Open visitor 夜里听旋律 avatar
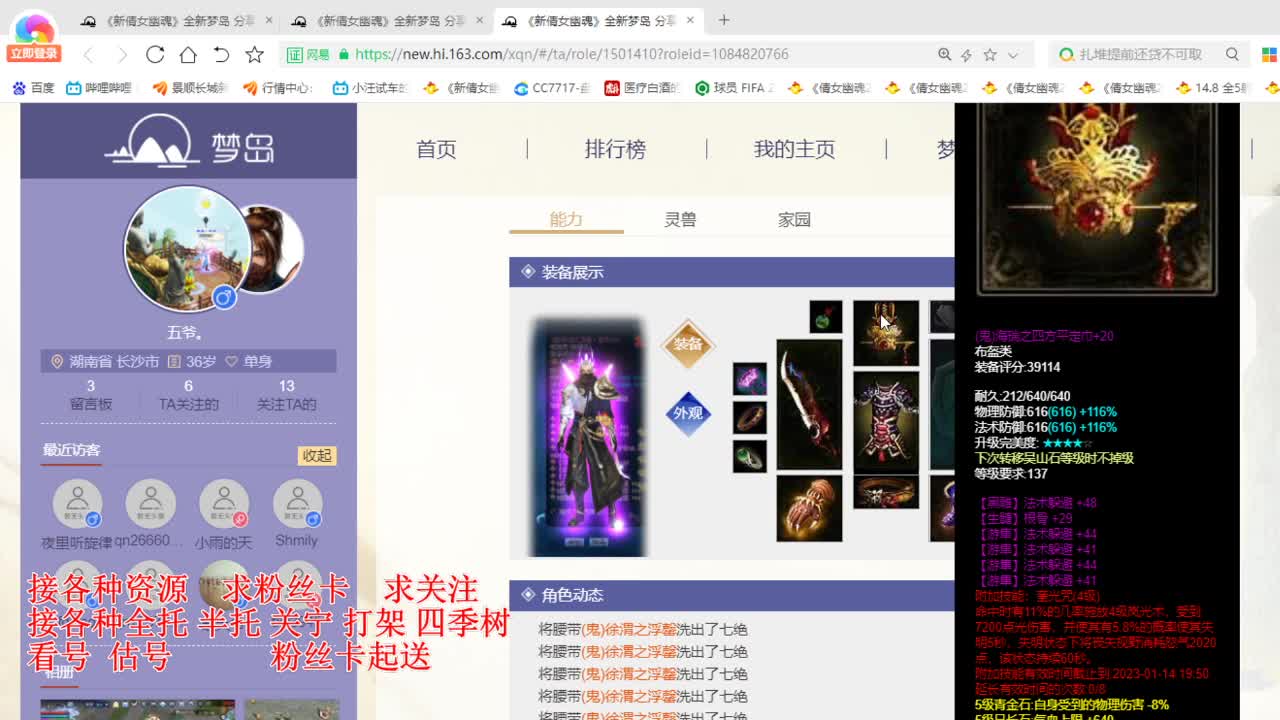 point(77,504)
